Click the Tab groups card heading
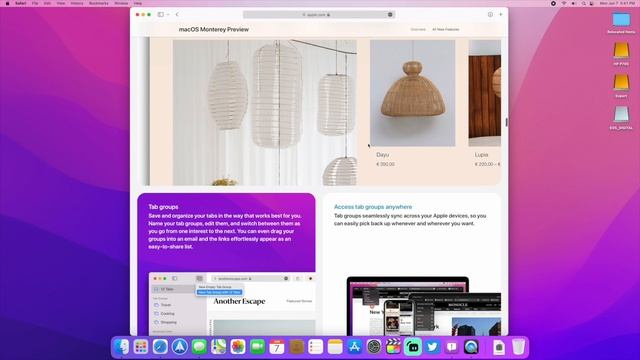This screenshot has height=360, width=640. 163,207
